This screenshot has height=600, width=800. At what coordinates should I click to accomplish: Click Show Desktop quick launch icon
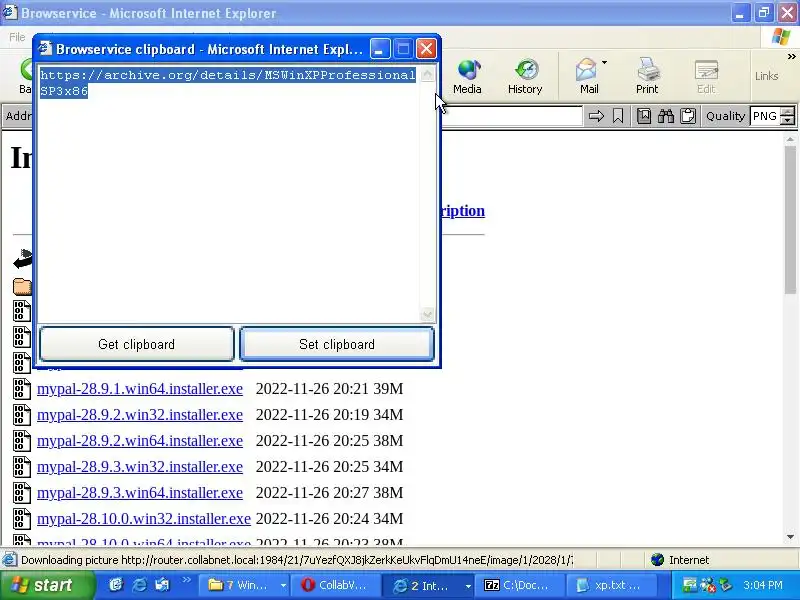tap(162, 585)
